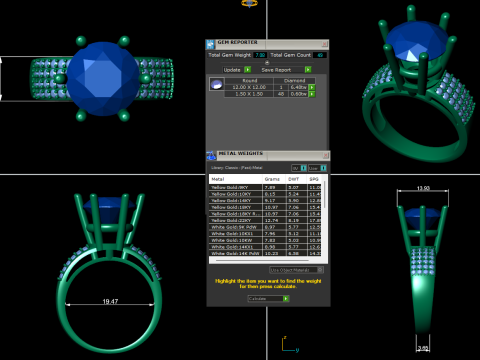Select the Yellow Gold 14KY row
480x360 pixels.
265,200
